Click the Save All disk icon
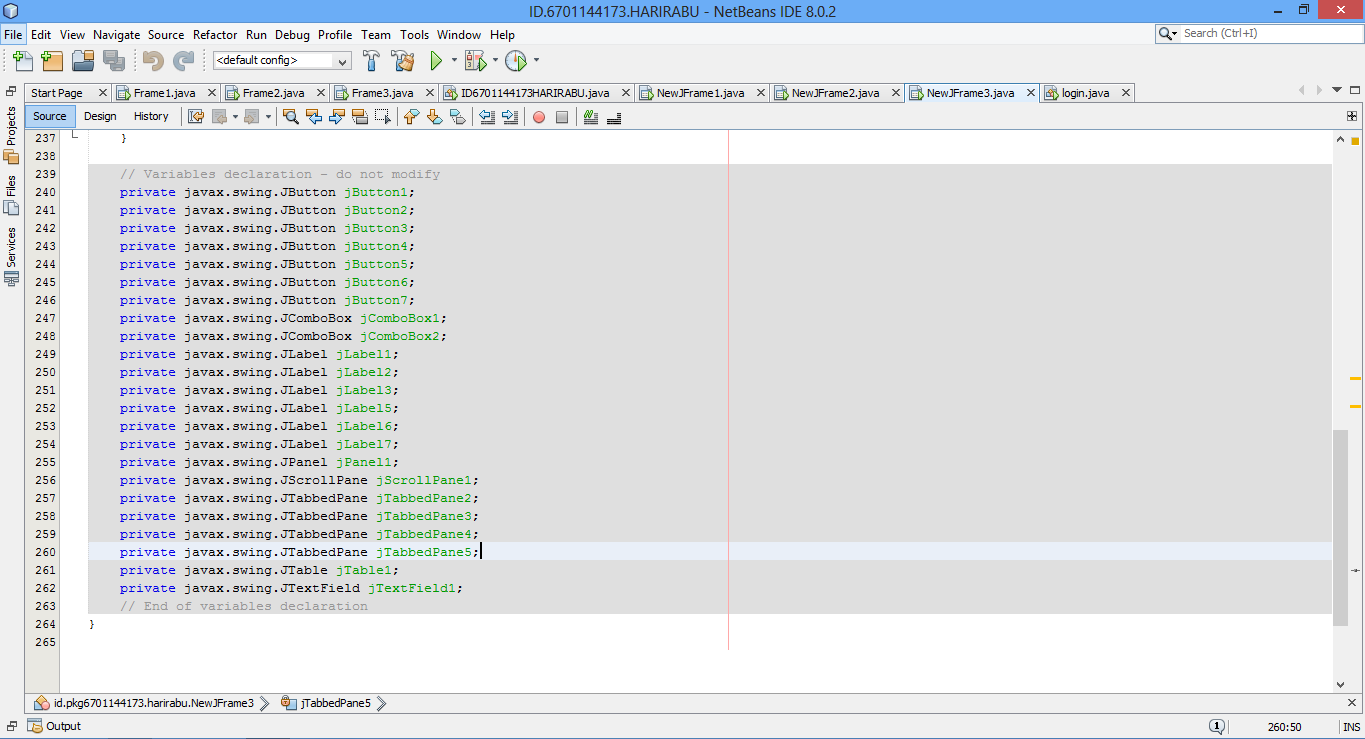 [112, 61]
